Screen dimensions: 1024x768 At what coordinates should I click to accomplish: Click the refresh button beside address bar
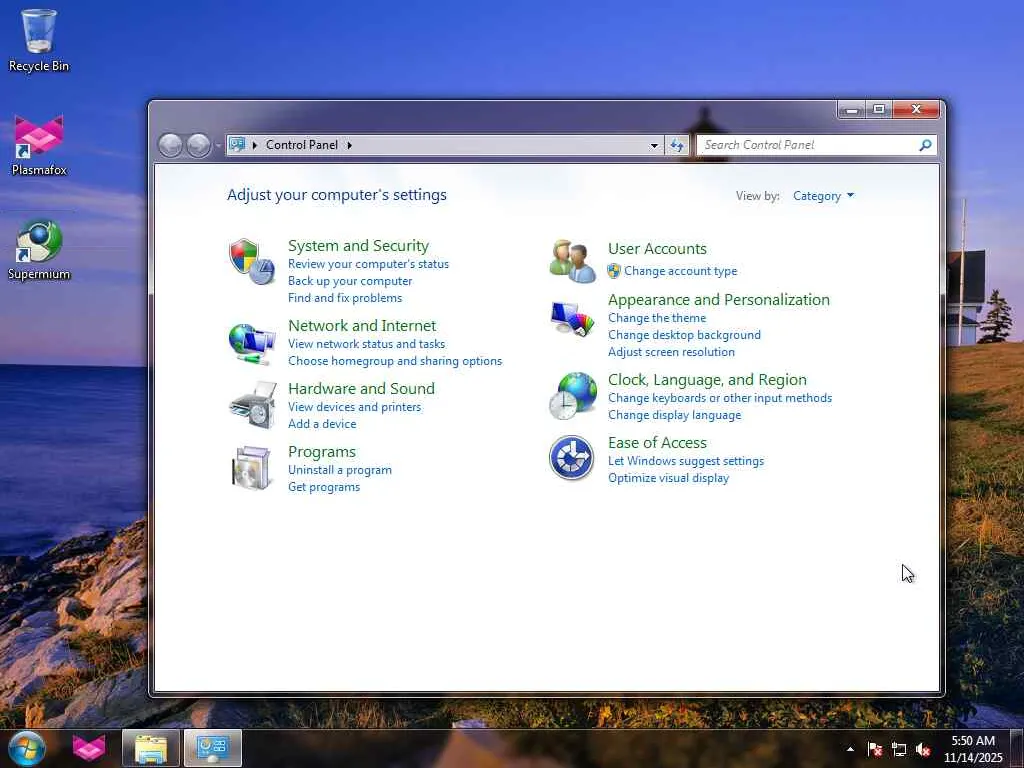pyautogui.click(x=677, y=145)
